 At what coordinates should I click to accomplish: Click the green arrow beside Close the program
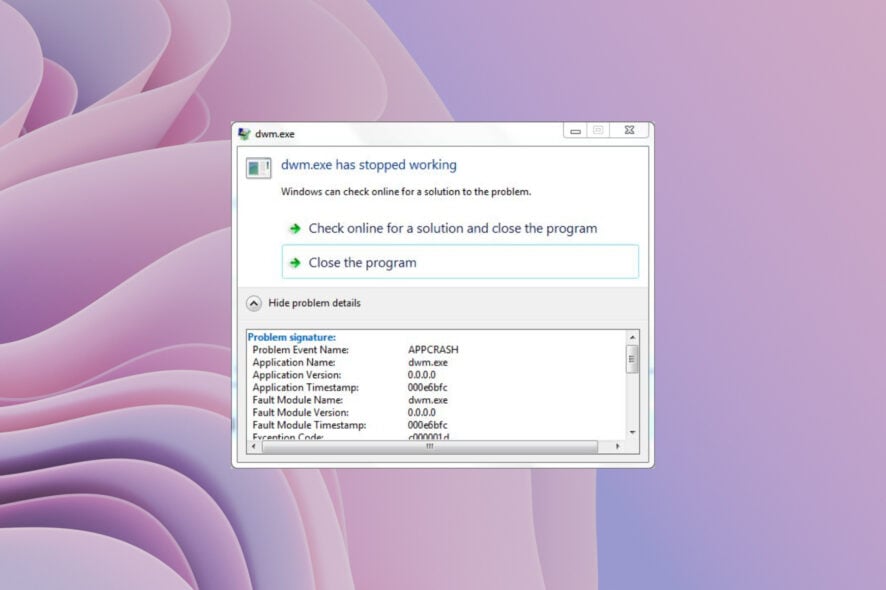(x=294, y=262)
